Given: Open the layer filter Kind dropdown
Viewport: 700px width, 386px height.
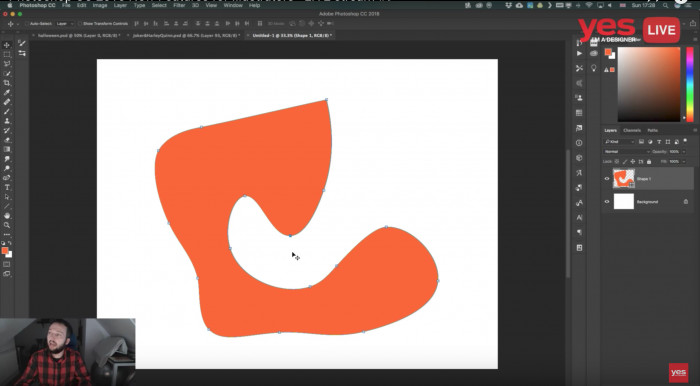Looking at the screenshot, I should point(620,141).
